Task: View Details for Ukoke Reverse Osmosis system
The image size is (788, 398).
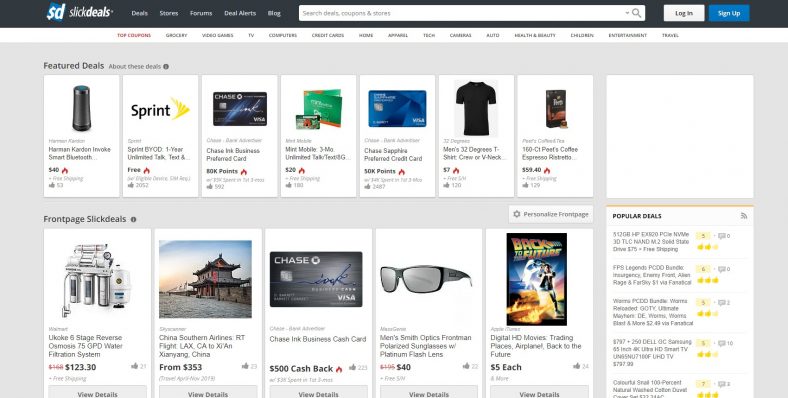Action: [x=97, y=392]
